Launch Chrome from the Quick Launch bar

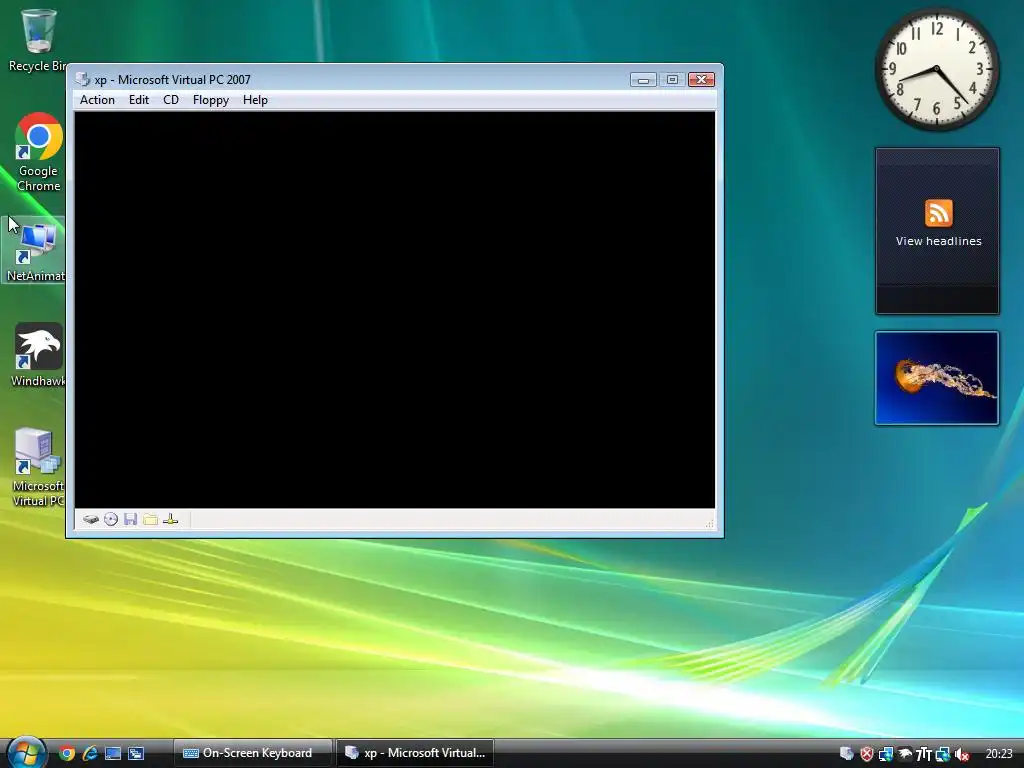[67, 754]
